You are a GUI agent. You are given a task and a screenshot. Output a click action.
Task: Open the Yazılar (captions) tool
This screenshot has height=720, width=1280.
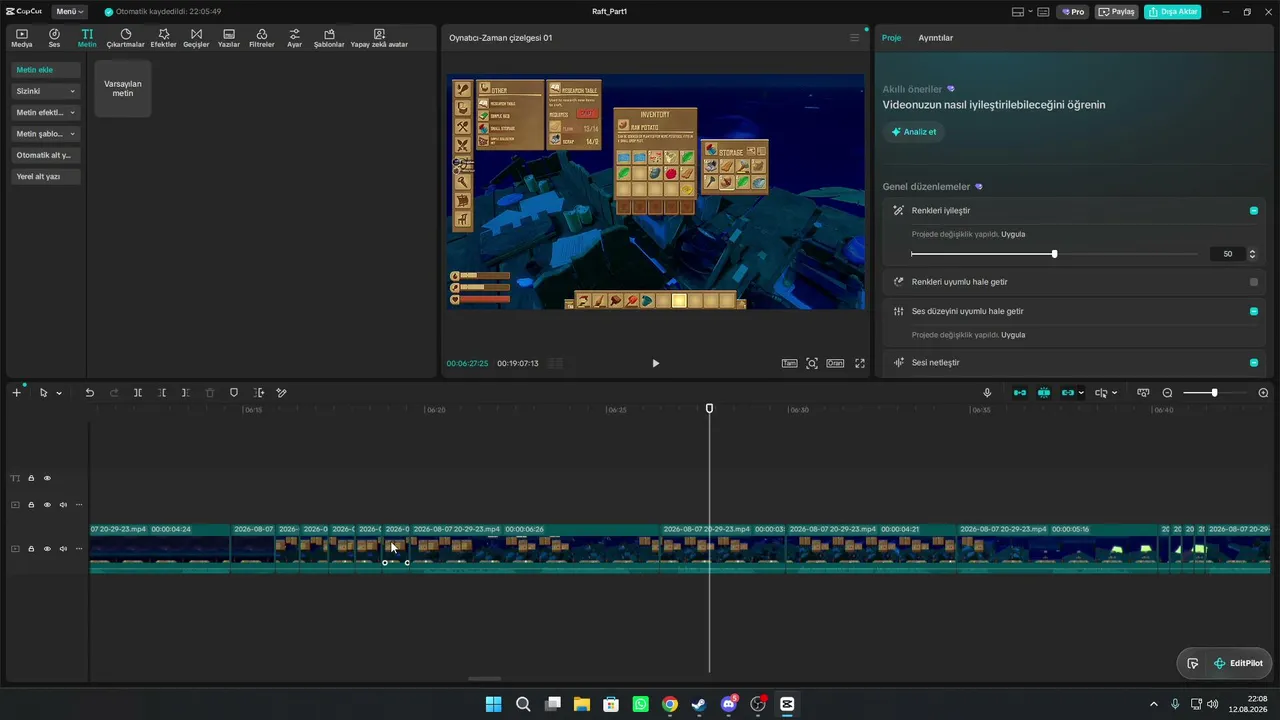tap(229, 38)
